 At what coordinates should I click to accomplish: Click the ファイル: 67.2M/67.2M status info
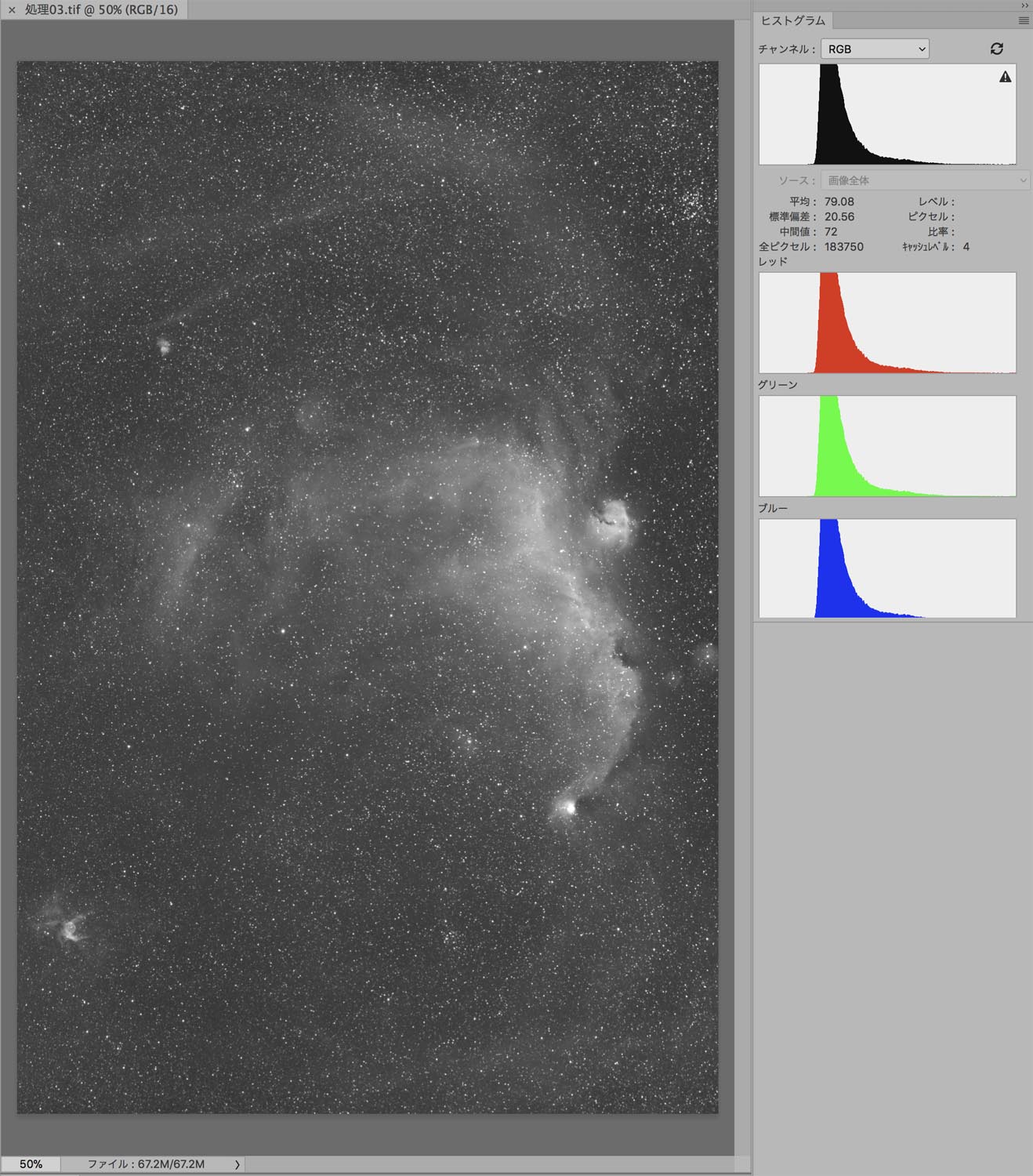tap(146, 1164)
